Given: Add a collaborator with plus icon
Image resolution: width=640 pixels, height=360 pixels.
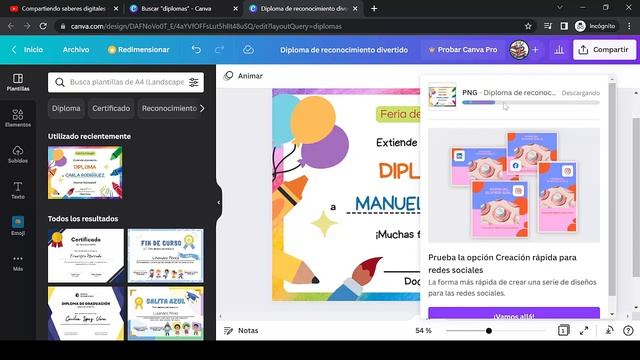Looking at the screenshot, I should (535, 50).
